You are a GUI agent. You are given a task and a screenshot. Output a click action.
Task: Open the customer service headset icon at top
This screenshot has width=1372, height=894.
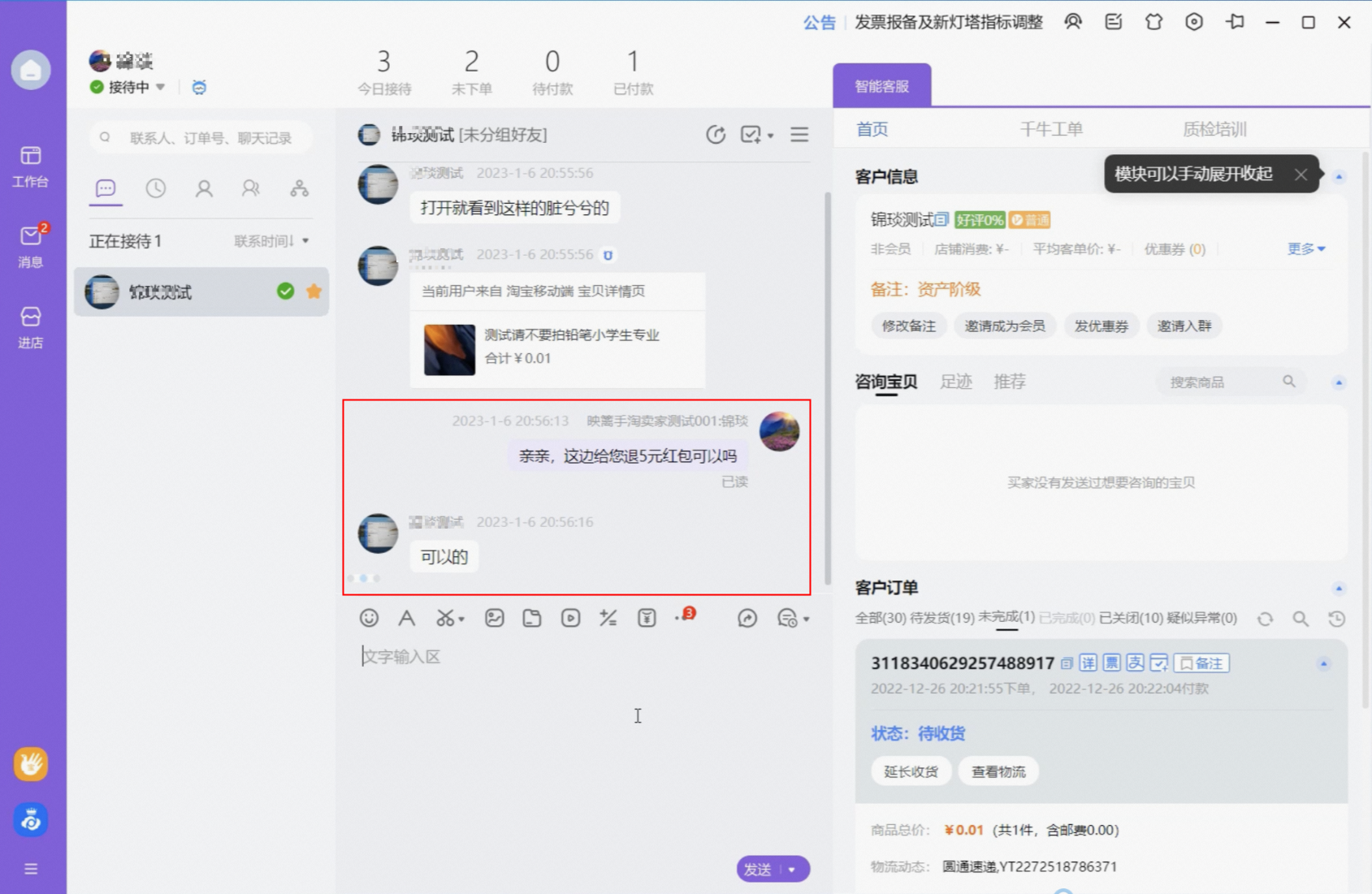click(x=1073, y=22)
